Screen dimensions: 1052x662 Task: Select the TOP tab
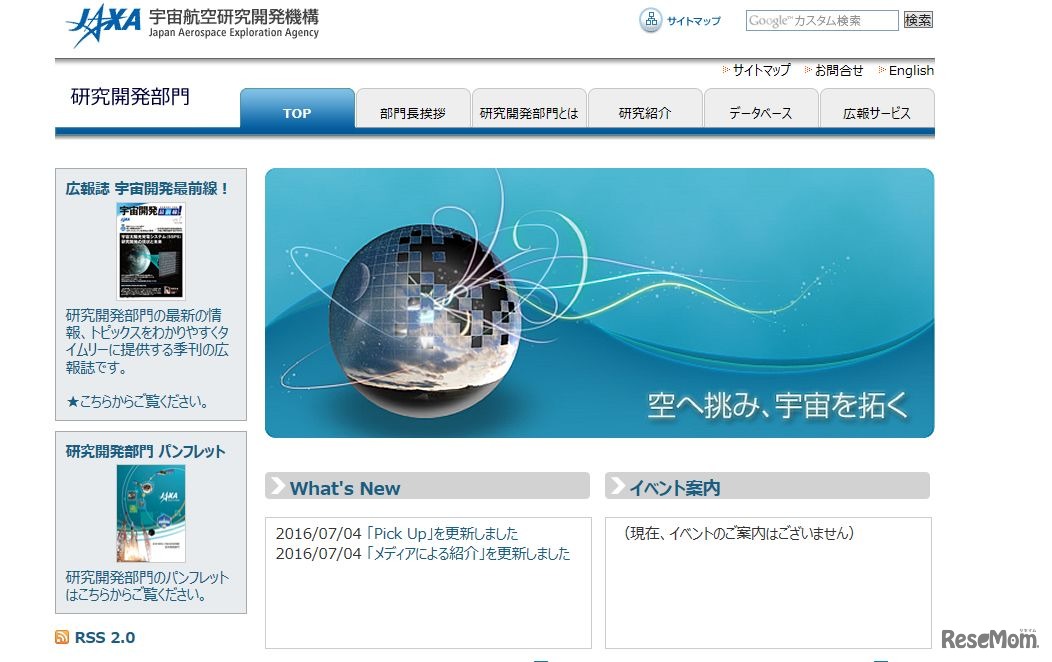[297, 108]
